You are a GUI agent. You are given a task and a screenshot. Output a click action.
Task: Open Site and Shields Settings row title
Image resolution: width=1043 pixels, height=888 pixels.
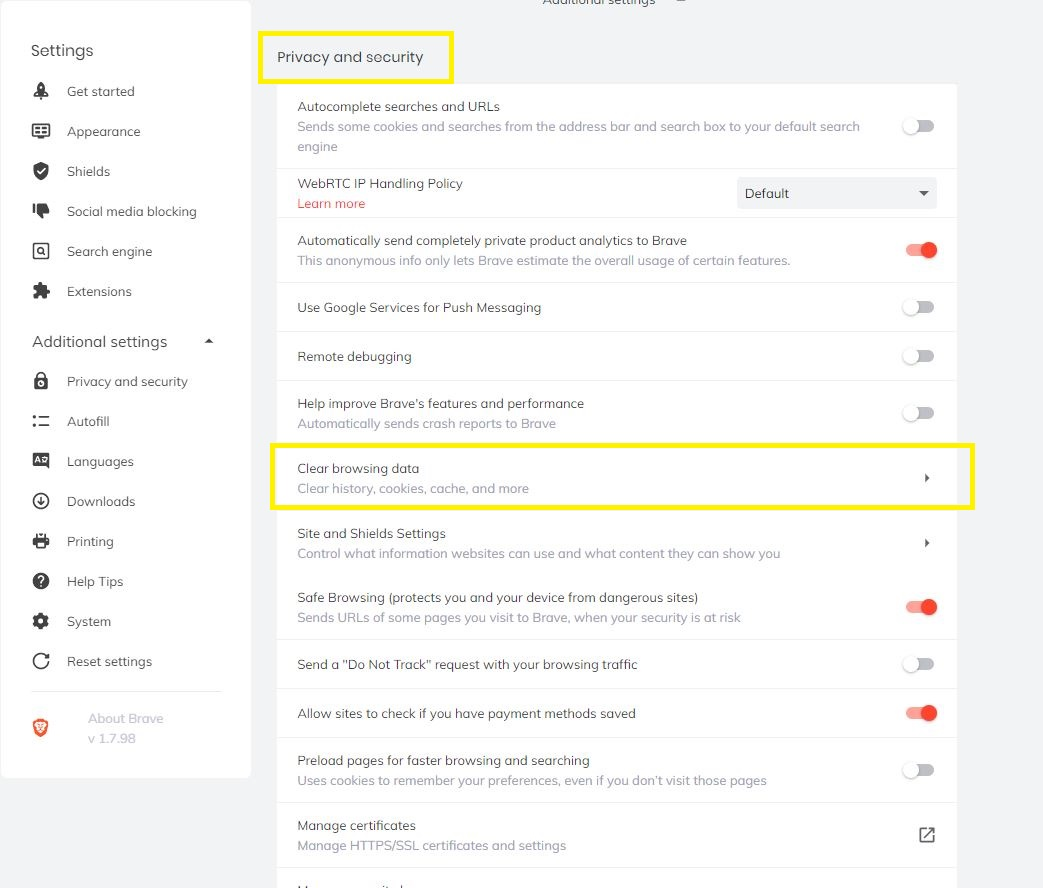(x=371, y=533)
